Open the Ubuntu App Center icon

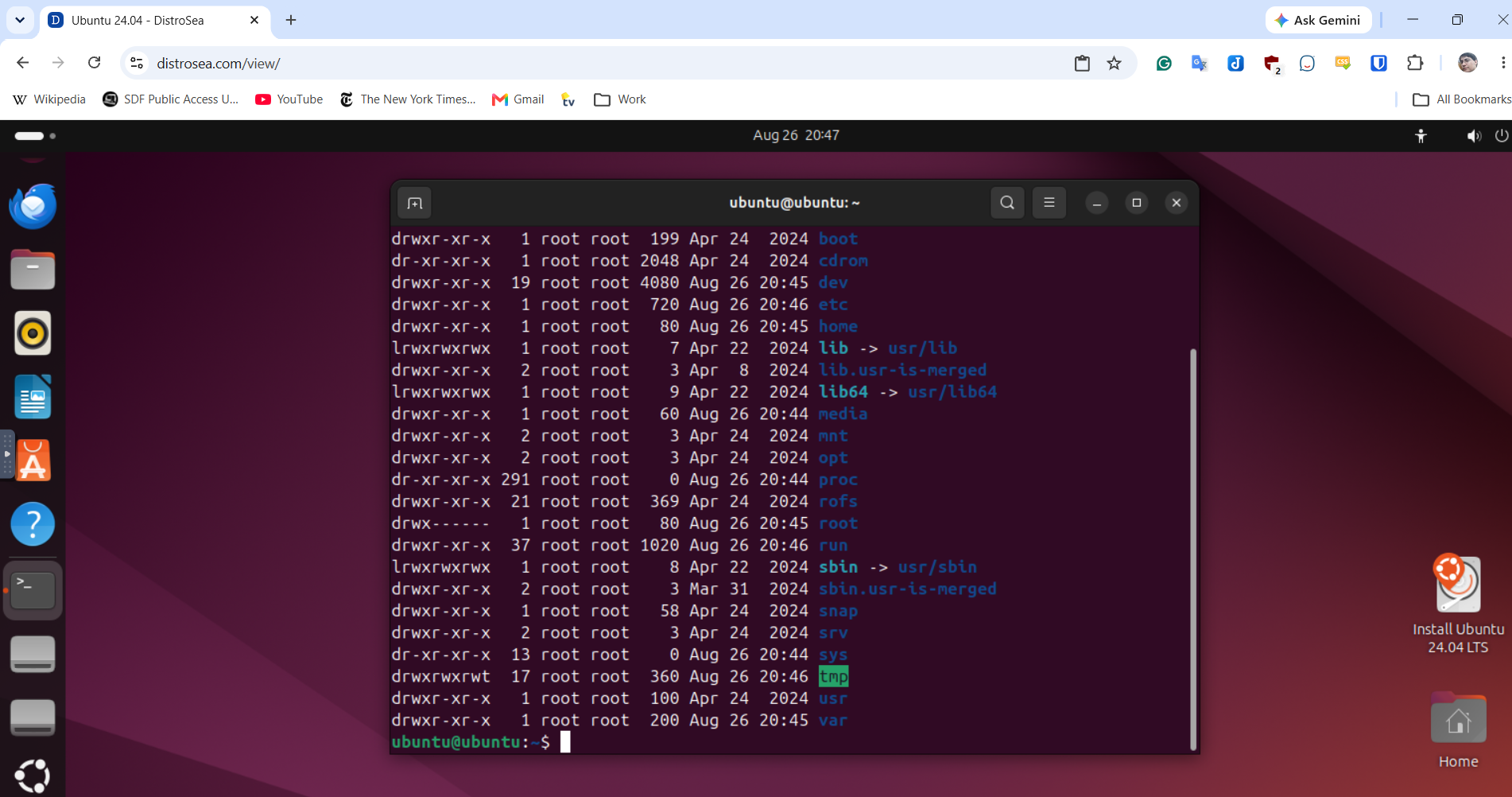point(33,461)
